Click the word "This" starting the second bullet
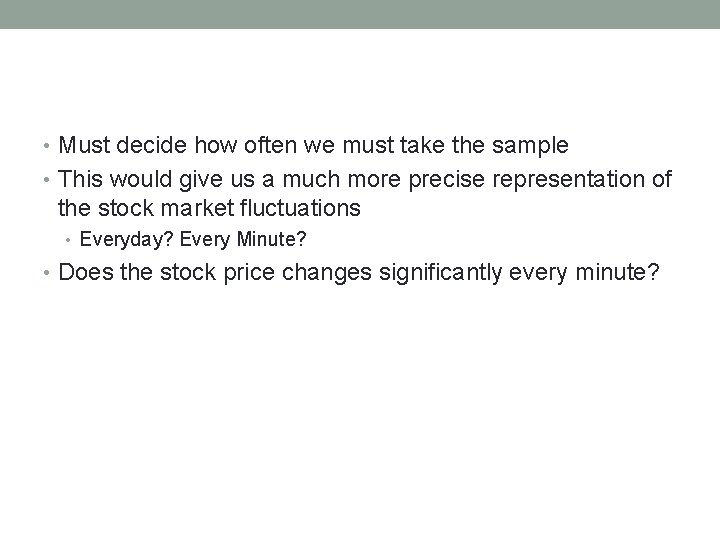Image resolution: width=720 pixels, height=540 pixels. [80, 179]
